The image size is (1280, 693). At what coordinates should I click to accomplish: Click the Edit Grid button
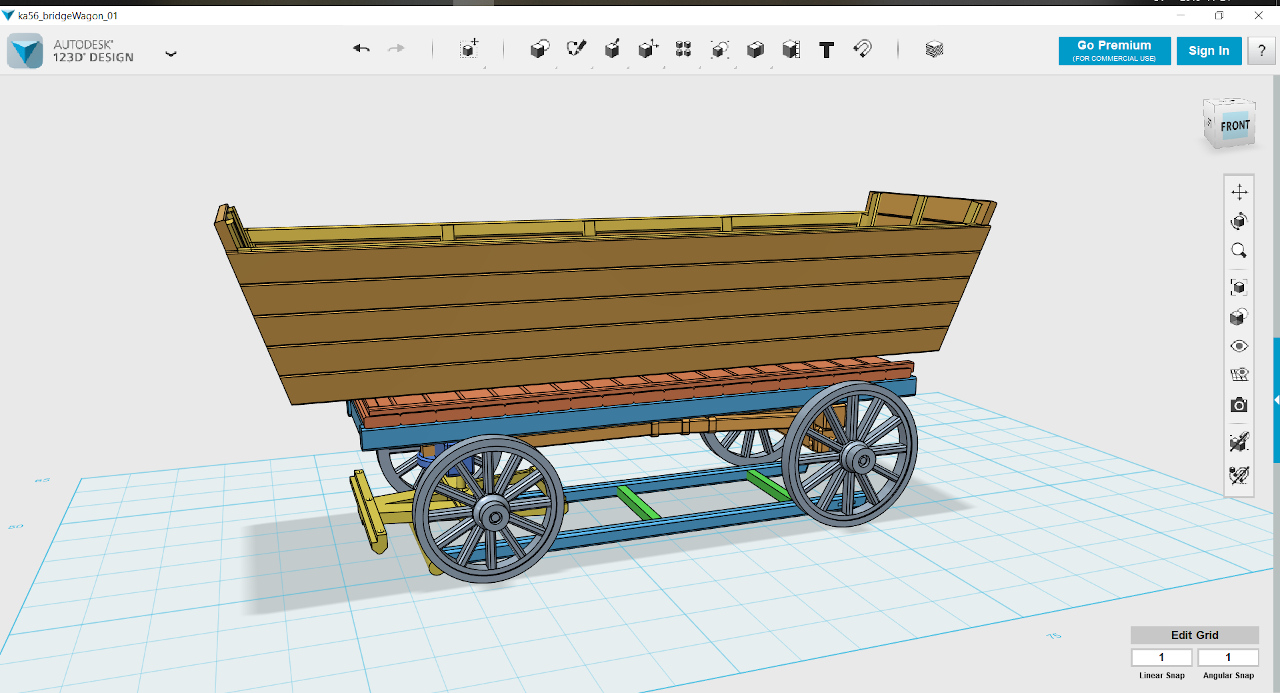[x=1195, y=635]
